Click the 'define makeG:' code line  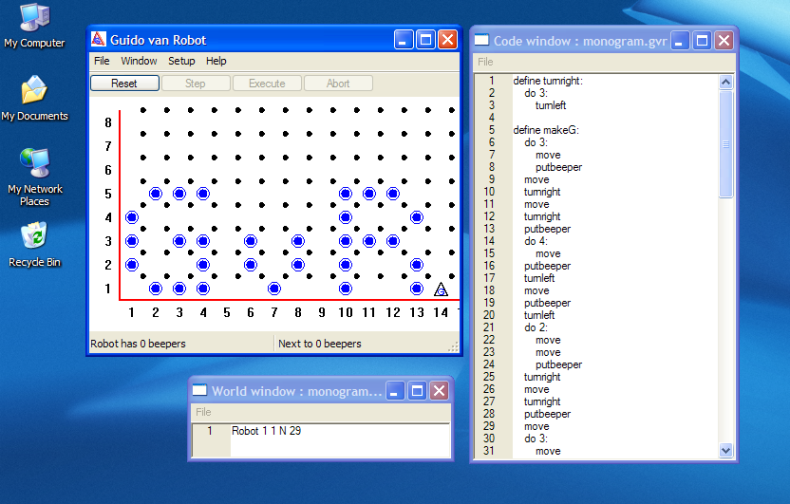(x=546, y=130)
